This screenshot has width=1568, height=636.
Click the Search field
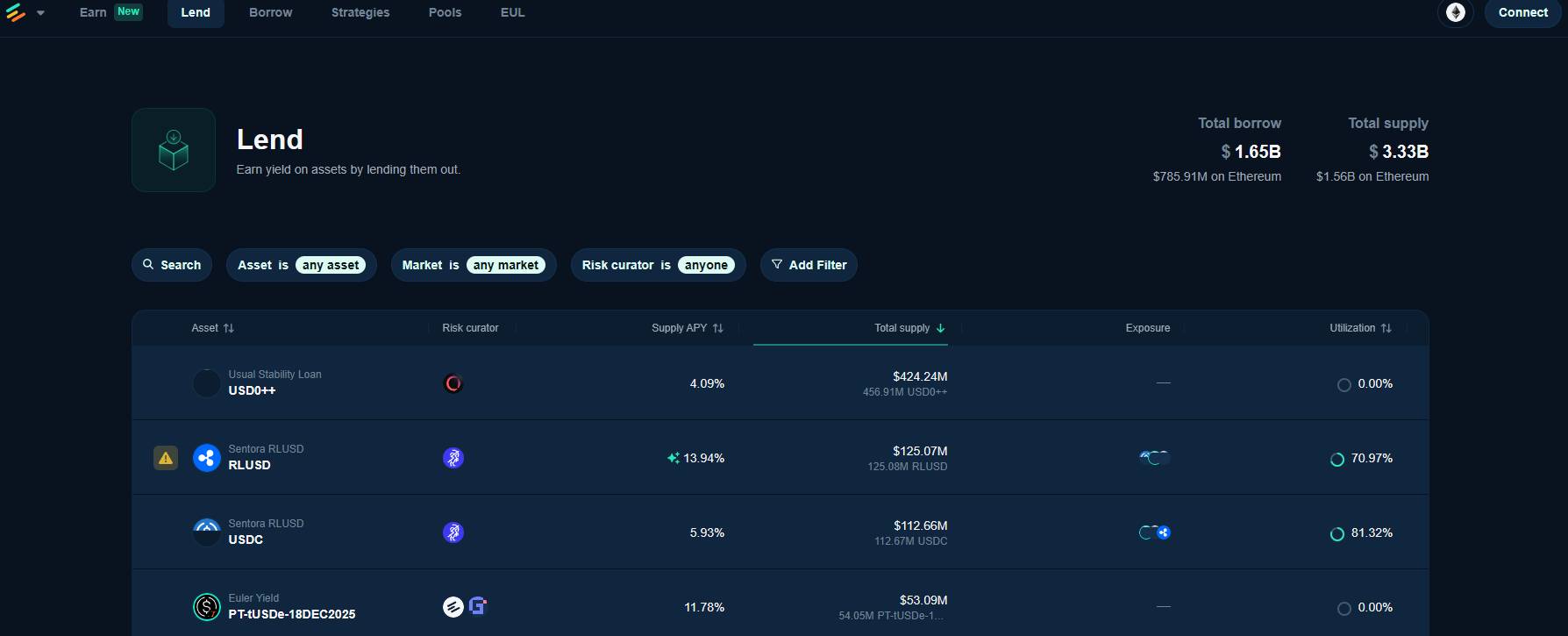coord(172,265)
